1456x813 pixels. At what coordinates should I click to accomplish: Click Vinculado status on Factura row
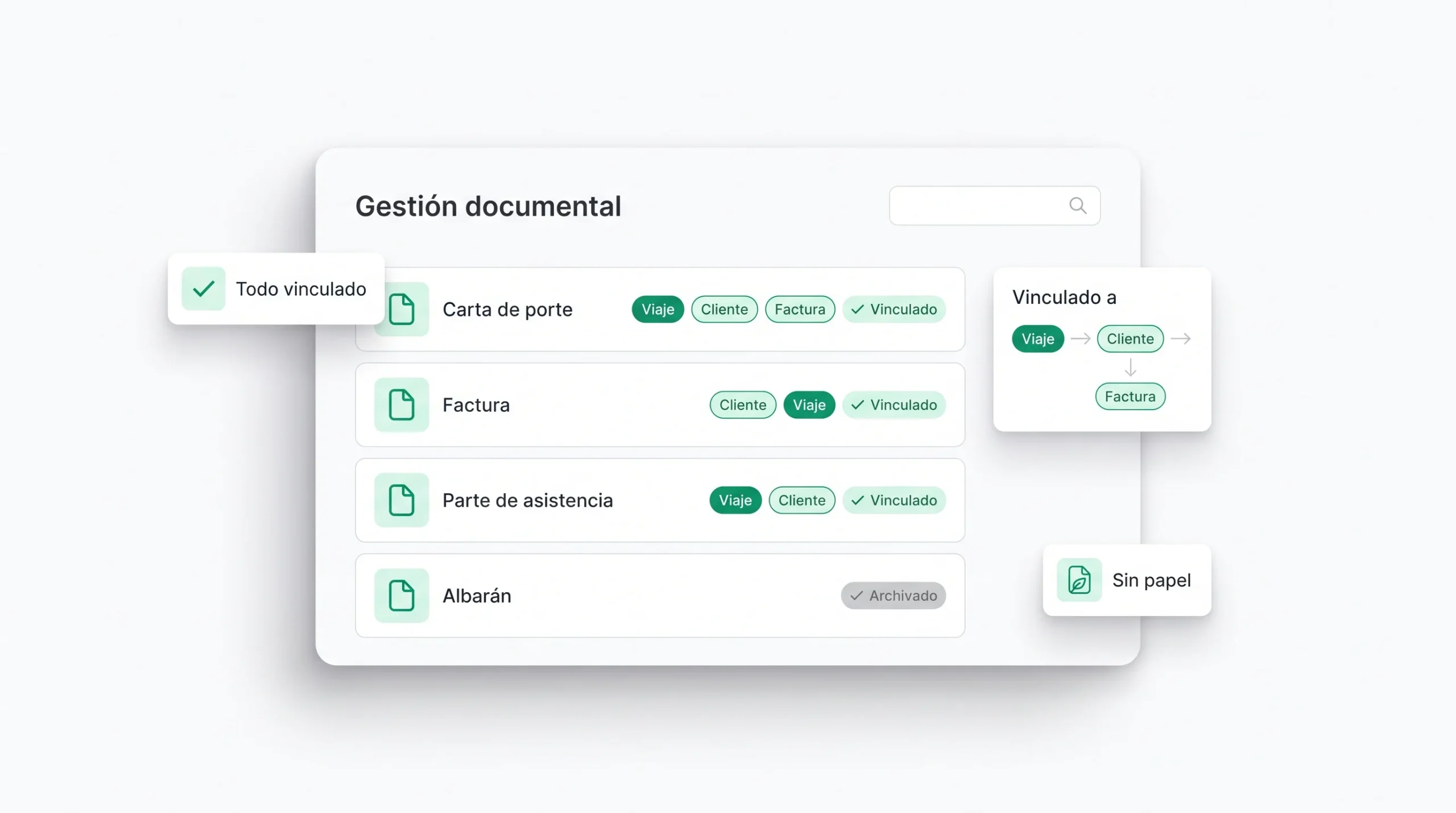(x=894, y=405)
